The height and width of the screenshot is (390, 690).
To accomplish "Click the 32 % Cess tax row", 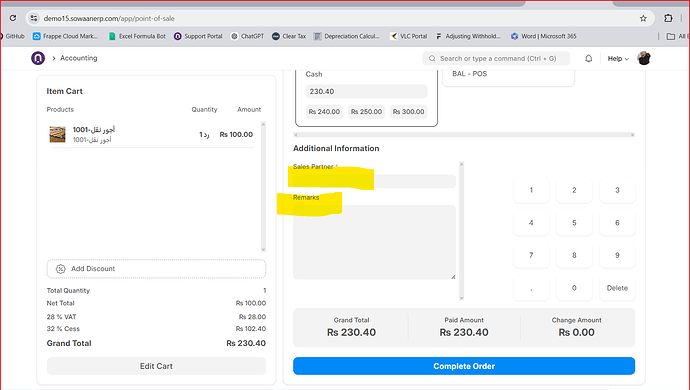I will [x=156, y=329].
